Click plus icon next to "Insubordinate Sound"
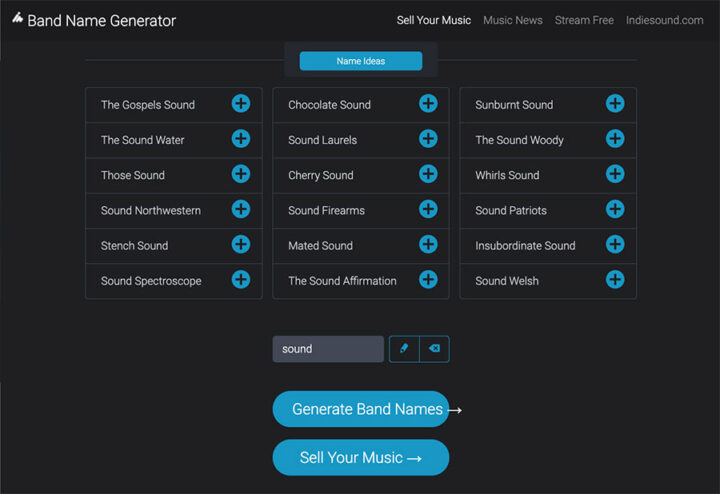The height and width of the screenshot is (494, 720). (615, 245)
